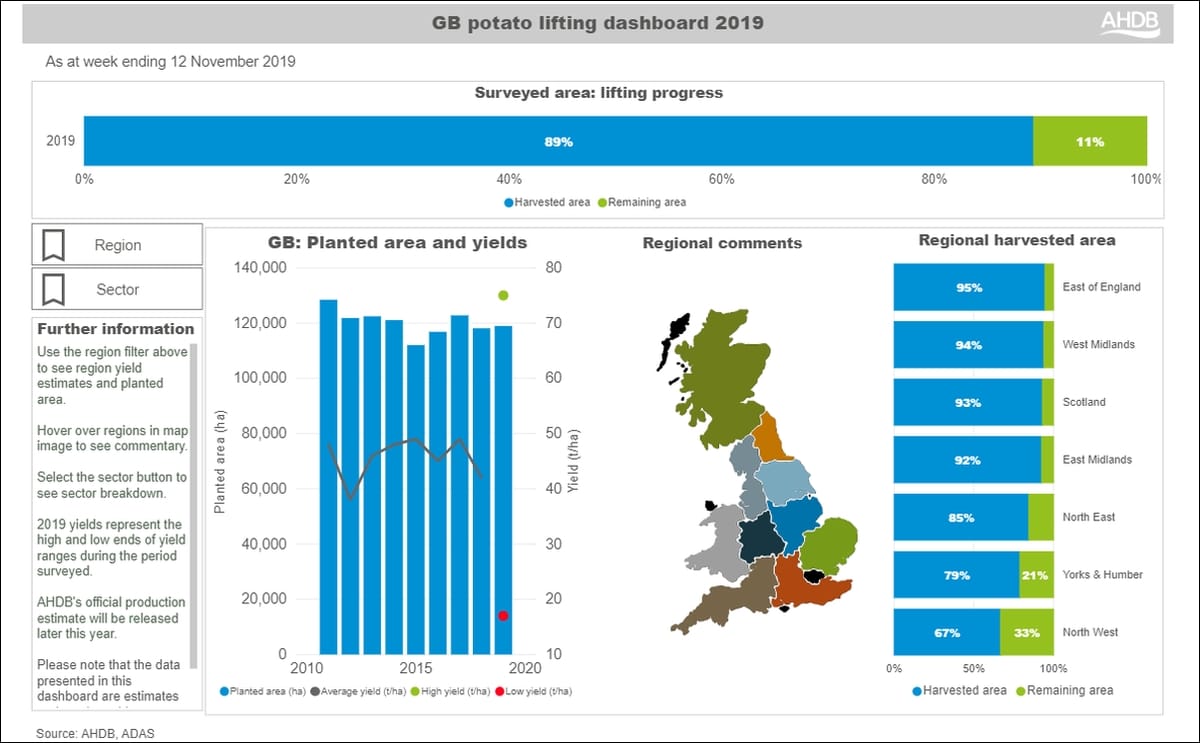Click the 'North West' region label
This screenshot has width=1200, height=743.
(1089, 632)
